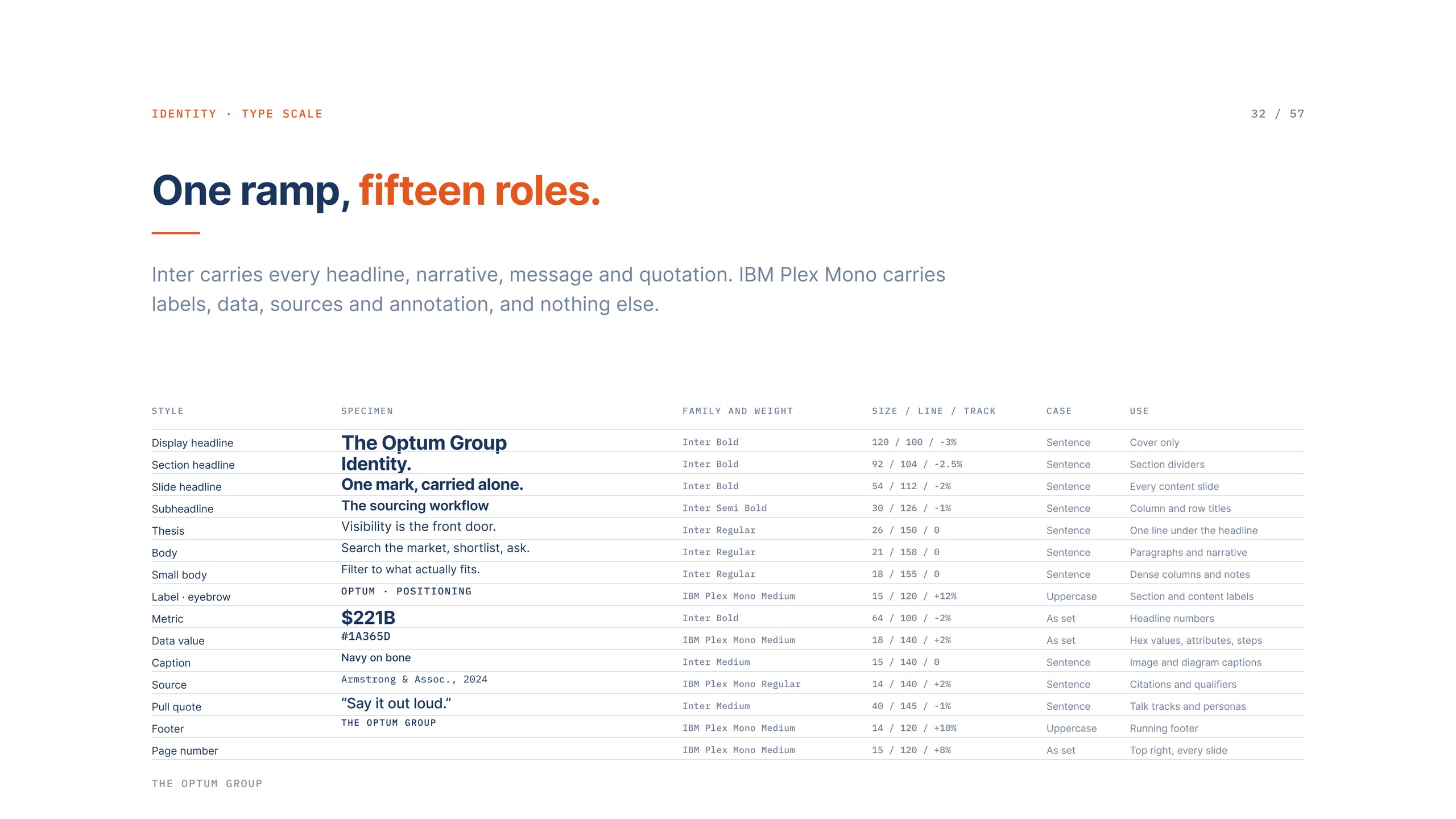Image resolution: width=1456 pixels, height=819 pixels.
Task: Select the 'Thesis' style name
Action: [x=168, y=531]
